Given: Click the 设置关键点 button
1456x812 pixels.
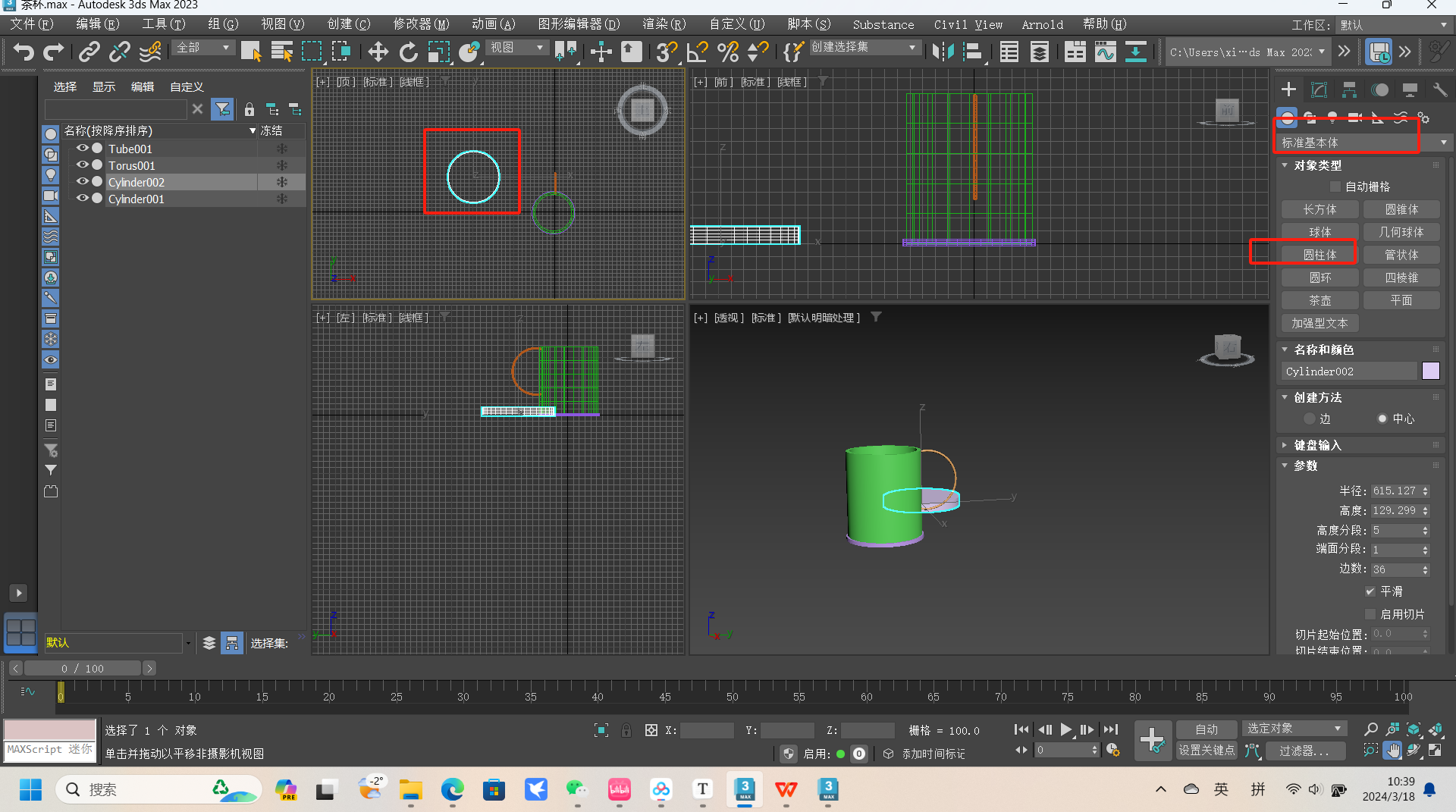Looking at the screenshot, I should (x=1207, y=750).
